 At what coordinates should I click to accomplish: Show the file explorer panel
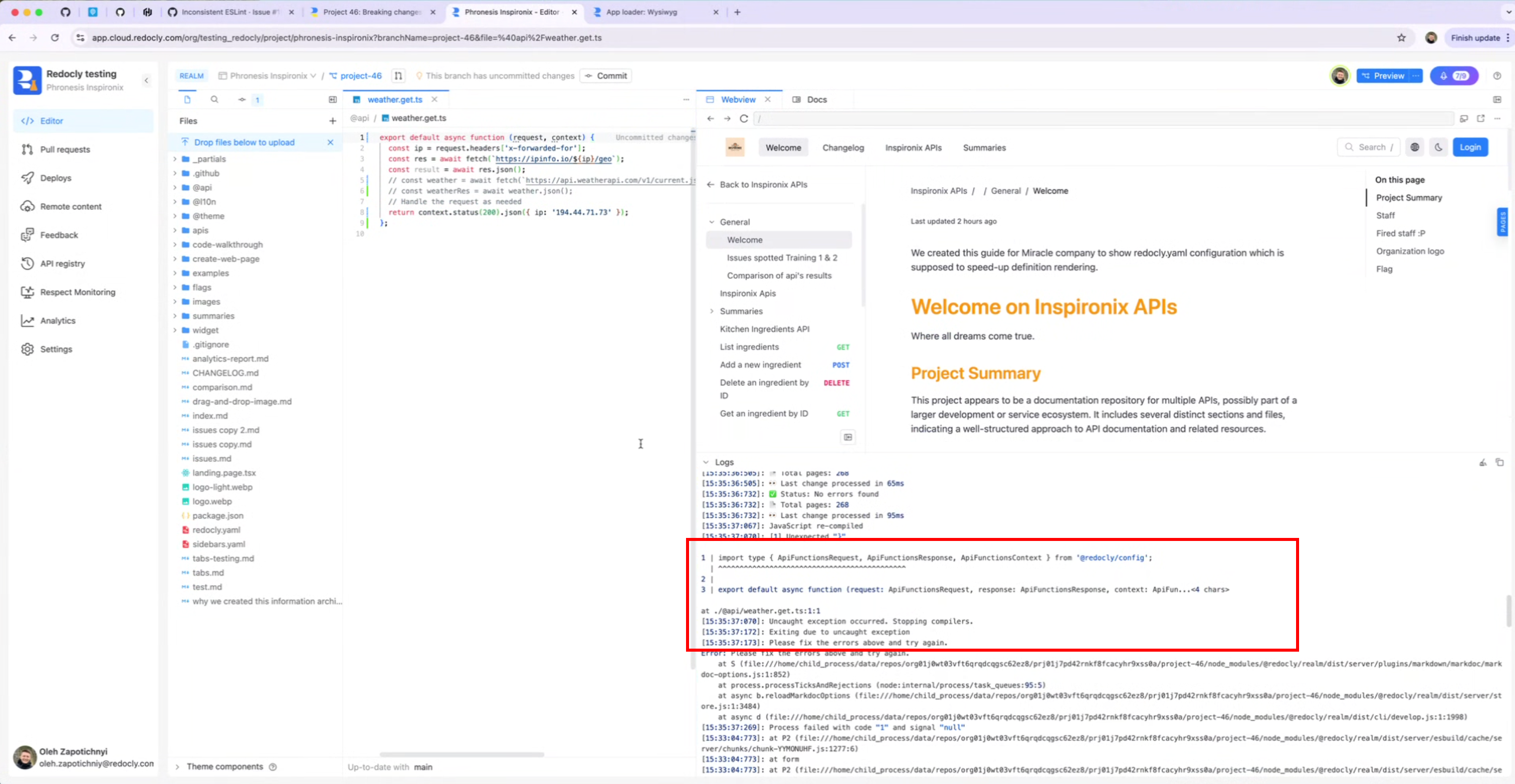(x=187, y=100)
